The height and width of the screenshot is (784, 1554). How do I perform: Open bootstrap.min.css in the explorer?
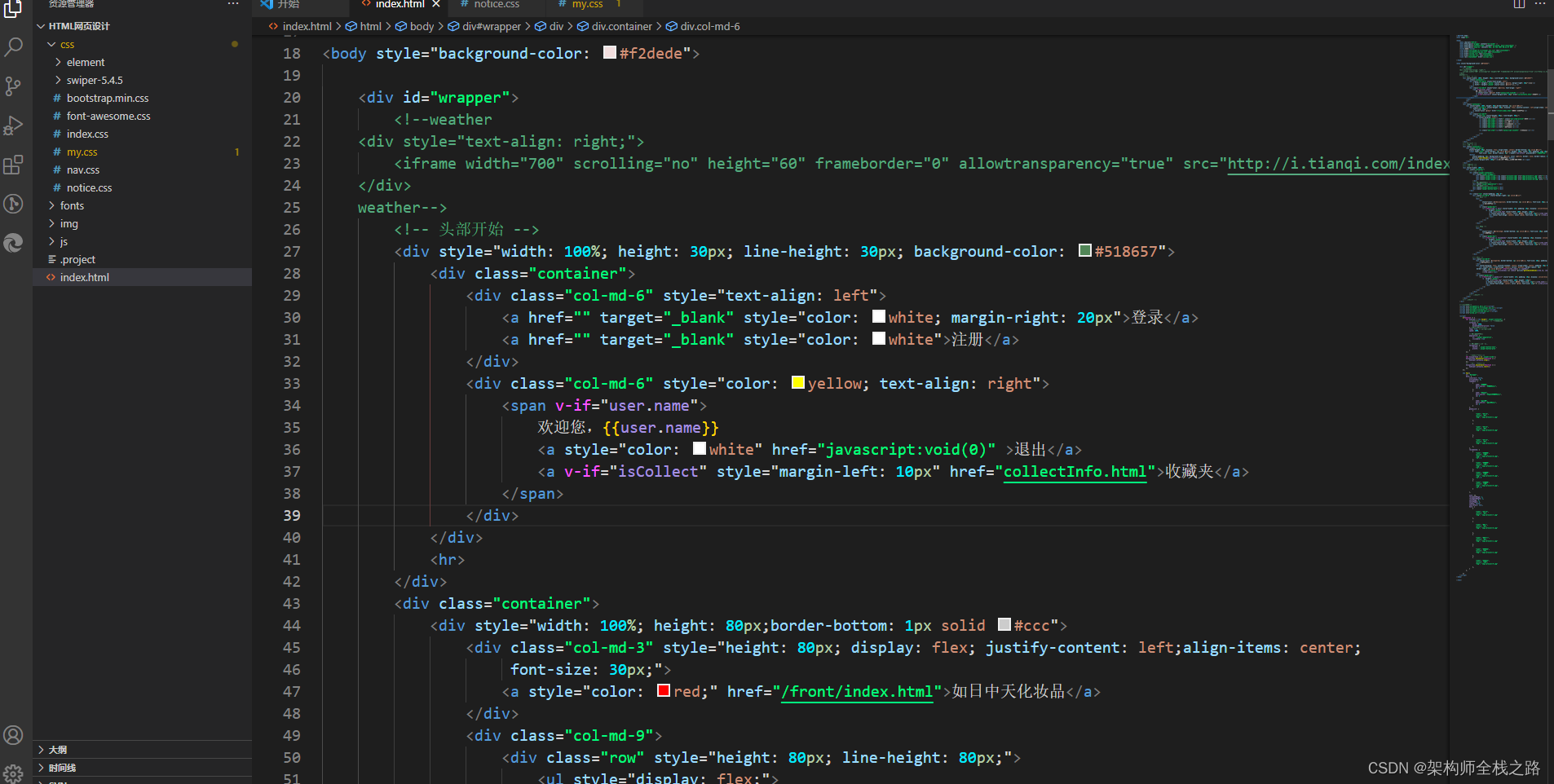tap(142, 98)
